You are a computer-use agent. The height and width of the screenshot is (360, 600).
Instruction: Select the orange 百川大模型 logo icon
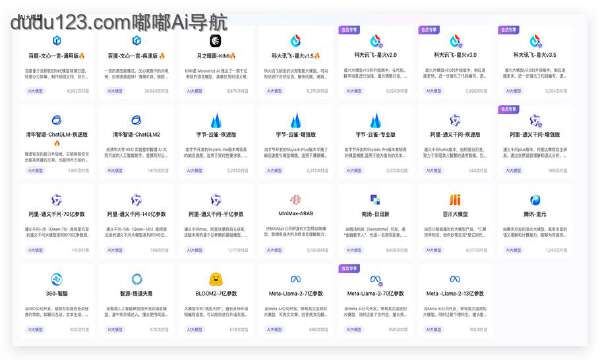pyautogui.click(x=455, y=200)
